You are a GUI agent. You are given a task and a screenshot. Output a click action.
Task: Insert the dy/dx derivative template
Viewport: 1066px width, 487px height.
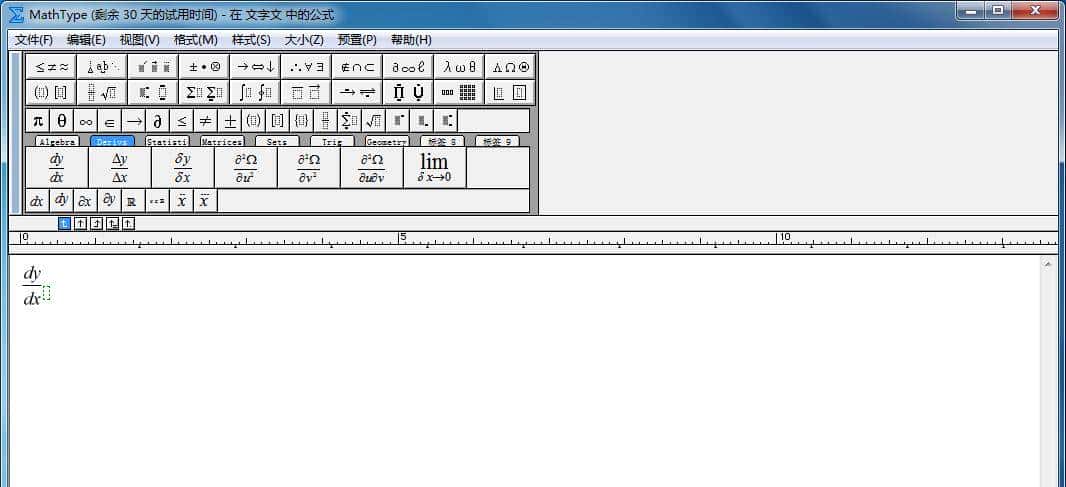[x=56, y=168]
